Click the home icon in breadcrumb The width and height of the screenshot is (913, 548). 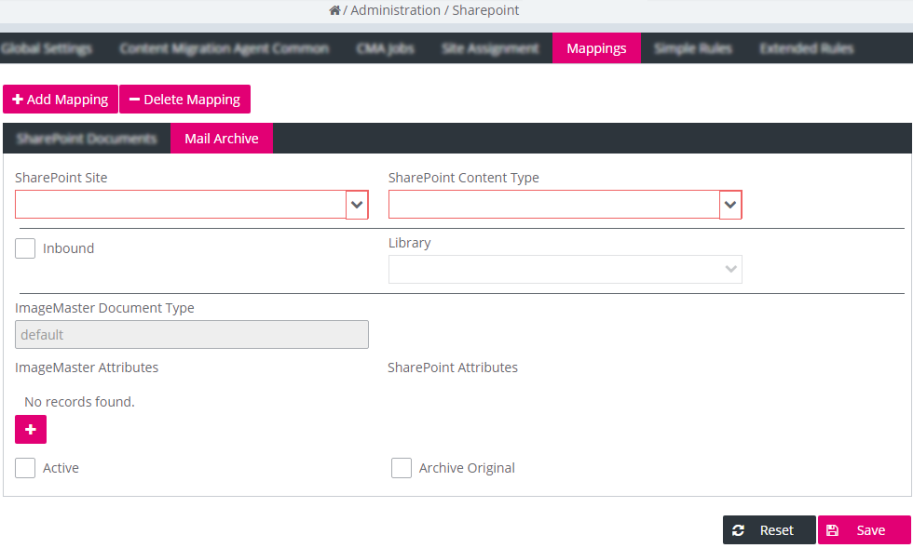pos(335,11)
